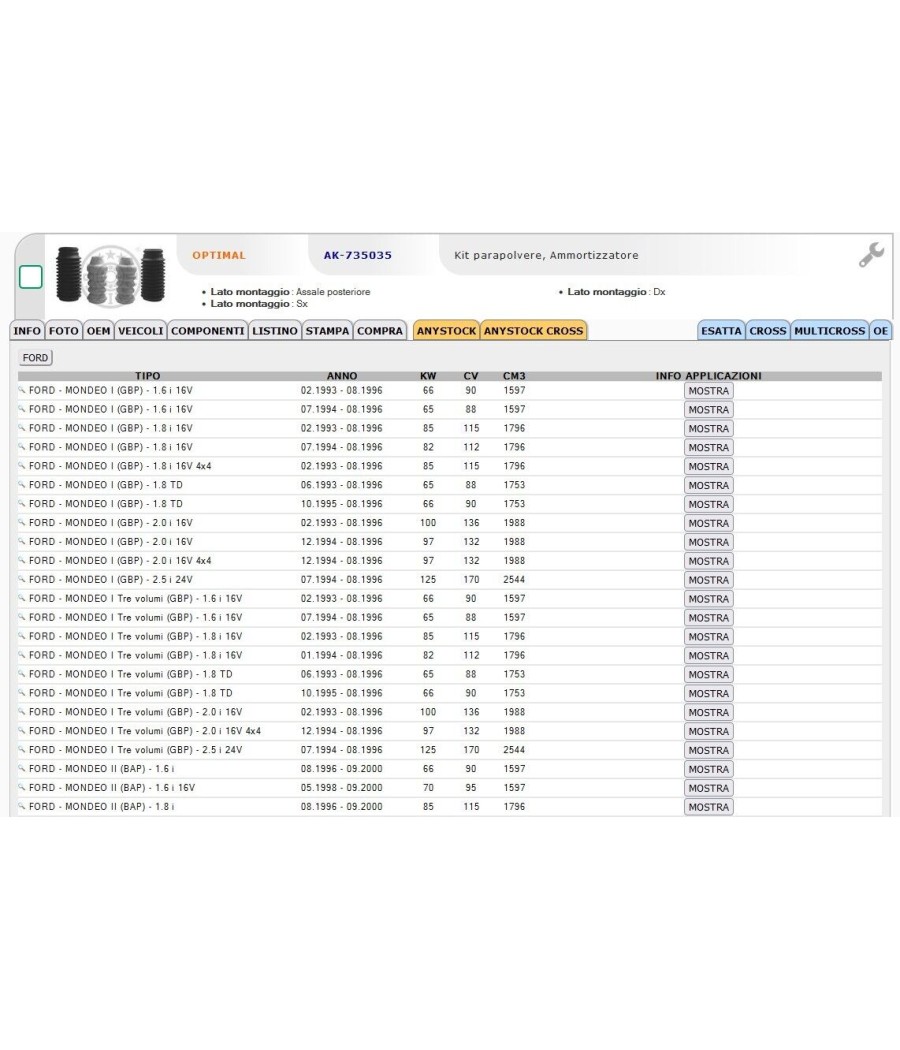Click the FORD brand filter button
900x1050 pixels.
coord(35,358)
